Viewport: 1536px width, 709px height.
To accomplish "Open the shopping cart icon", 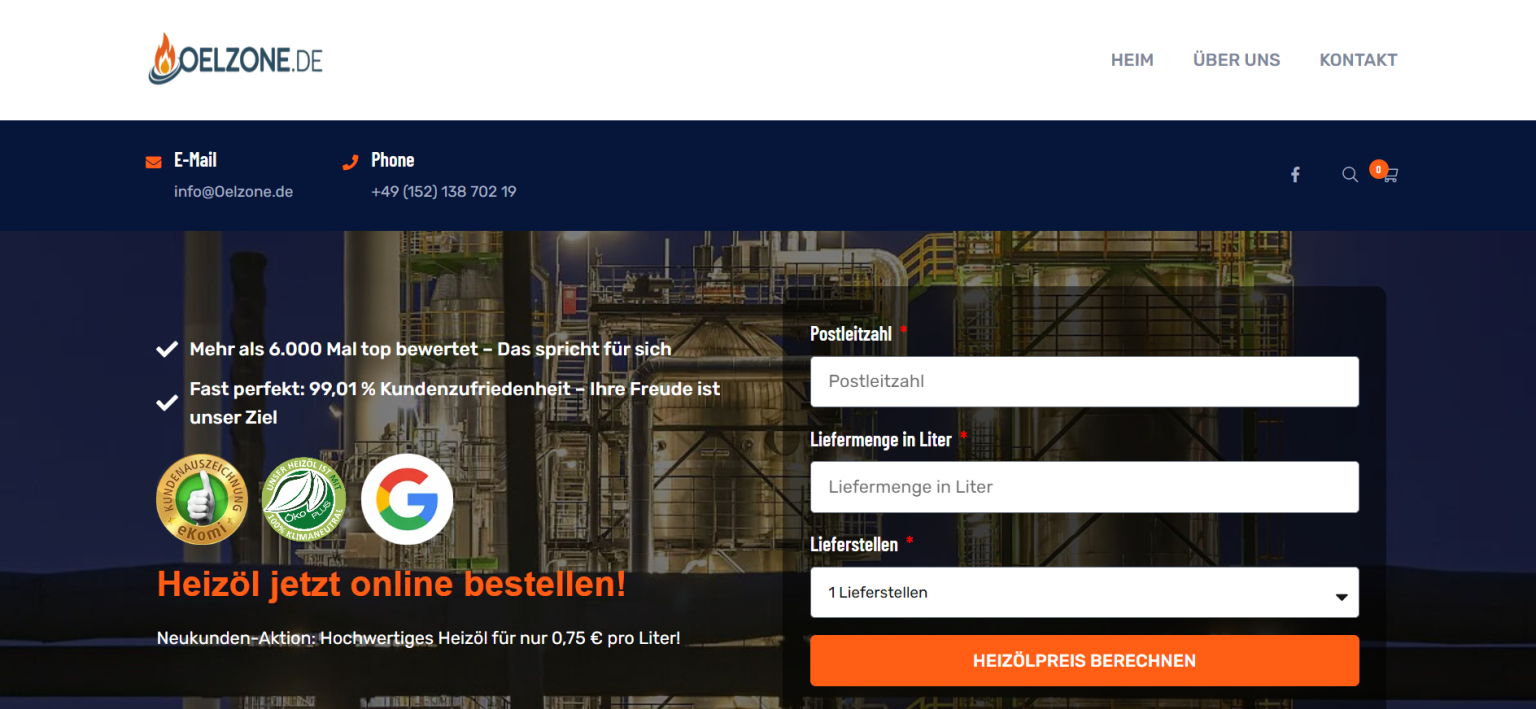I will click(1390, 176).
